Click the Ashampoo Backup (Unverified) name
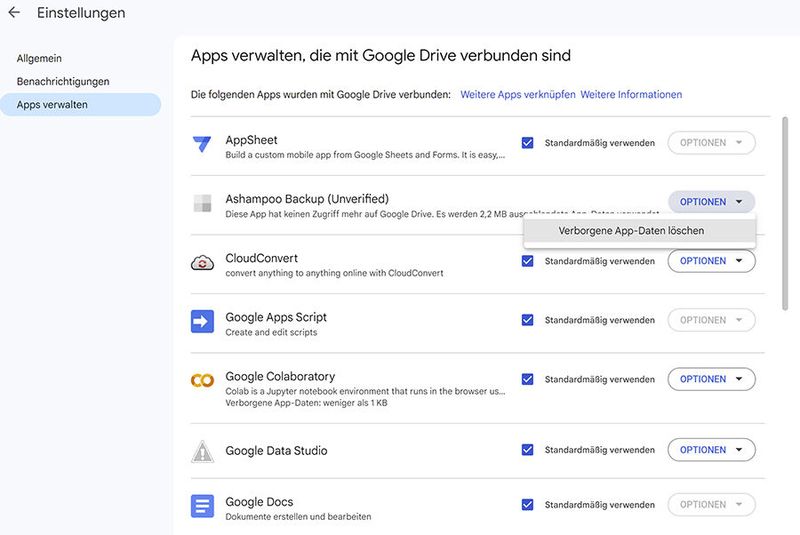This screenshot has height=535, width=800. [307, 199]
